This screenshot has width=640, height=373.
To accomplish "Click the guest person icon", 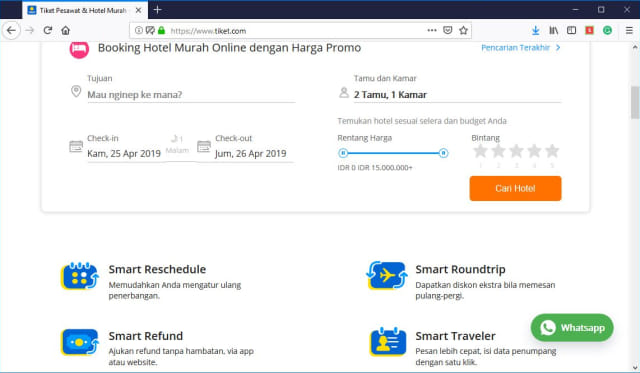I will click(x=344, y=93).
